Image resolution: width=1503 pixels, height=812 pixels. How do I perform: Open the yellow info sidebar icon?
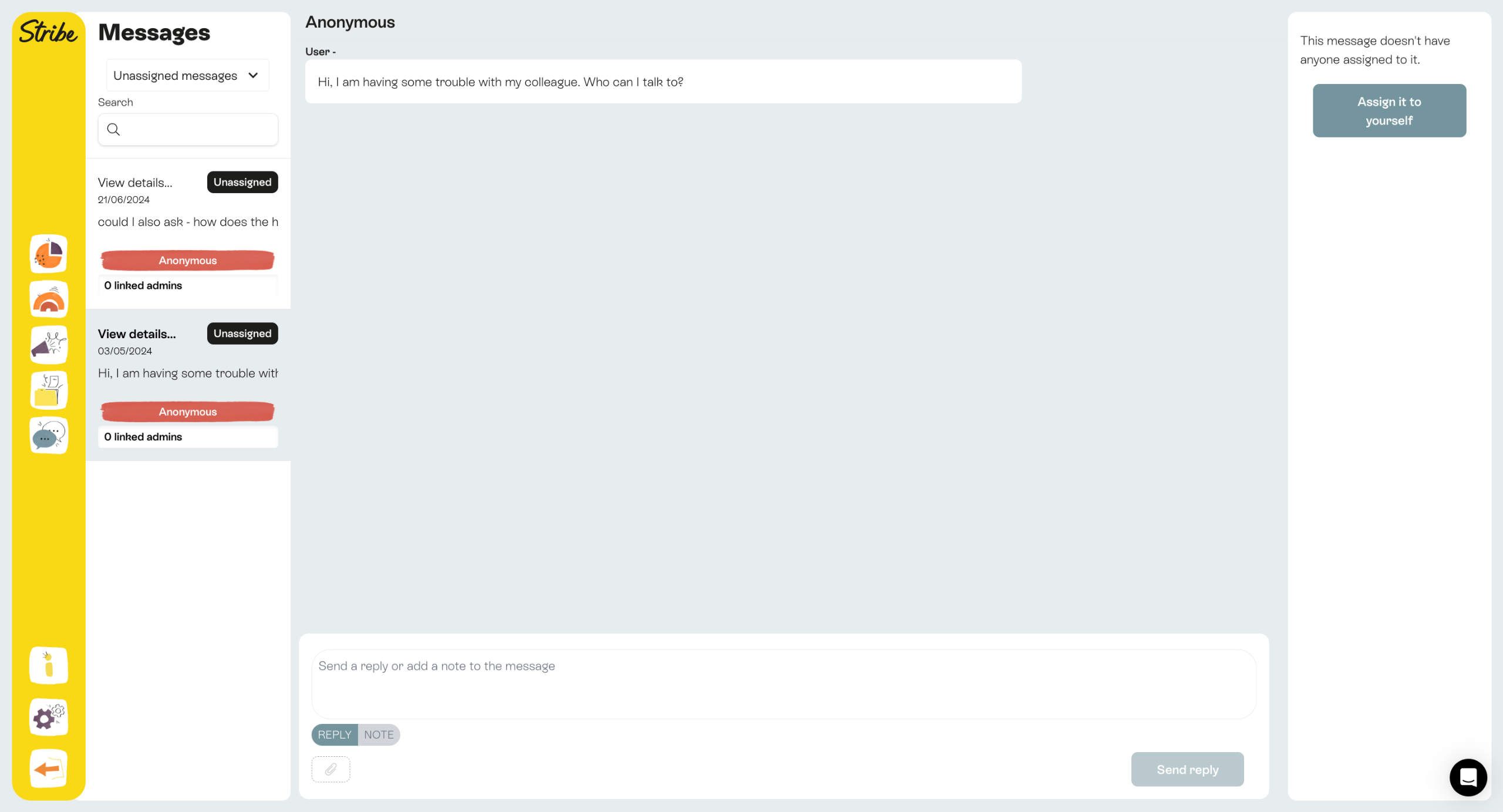[x=49, y=666]
